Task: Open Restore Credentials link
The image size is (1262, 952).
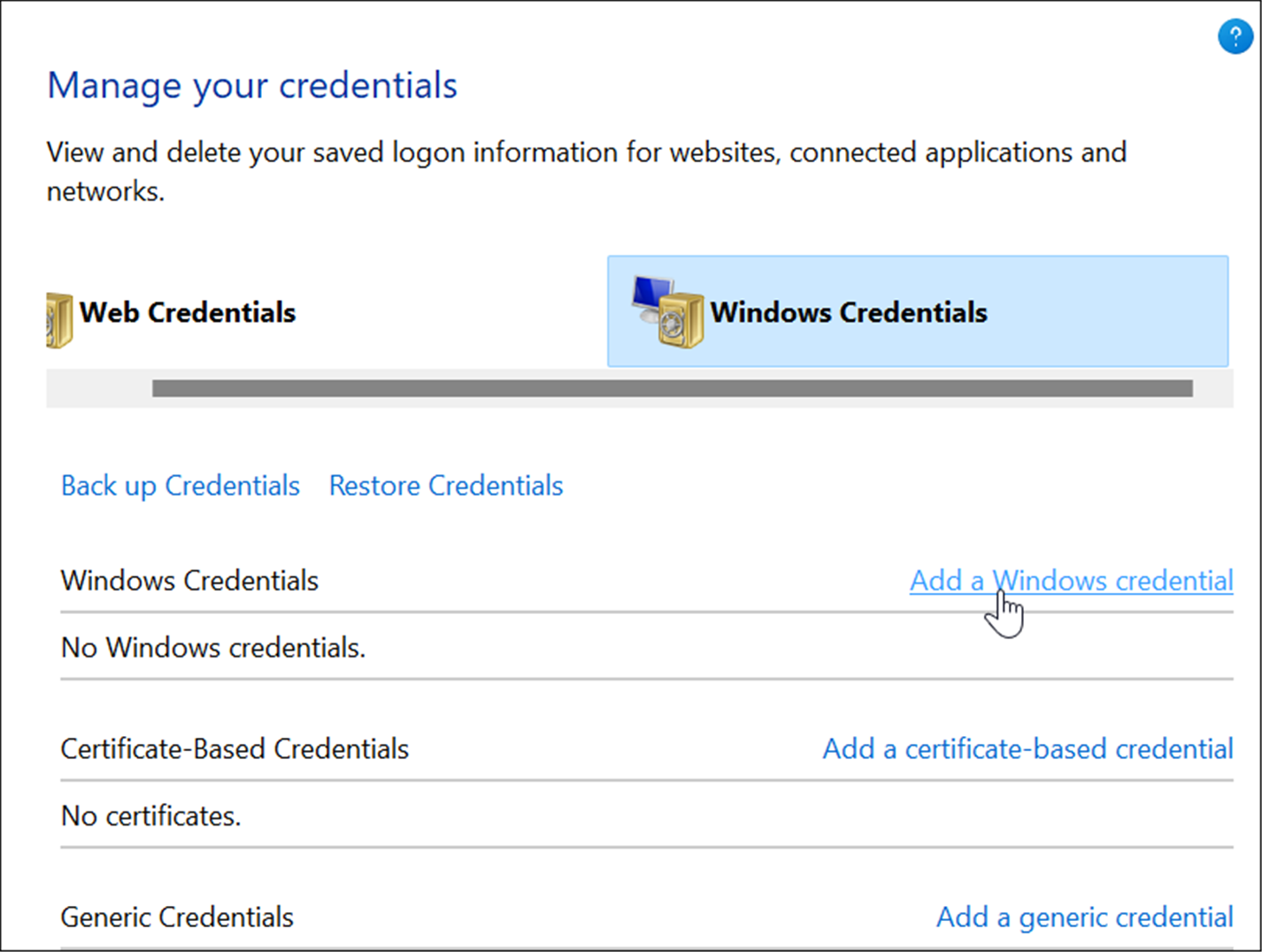Action: click(446, 486)
